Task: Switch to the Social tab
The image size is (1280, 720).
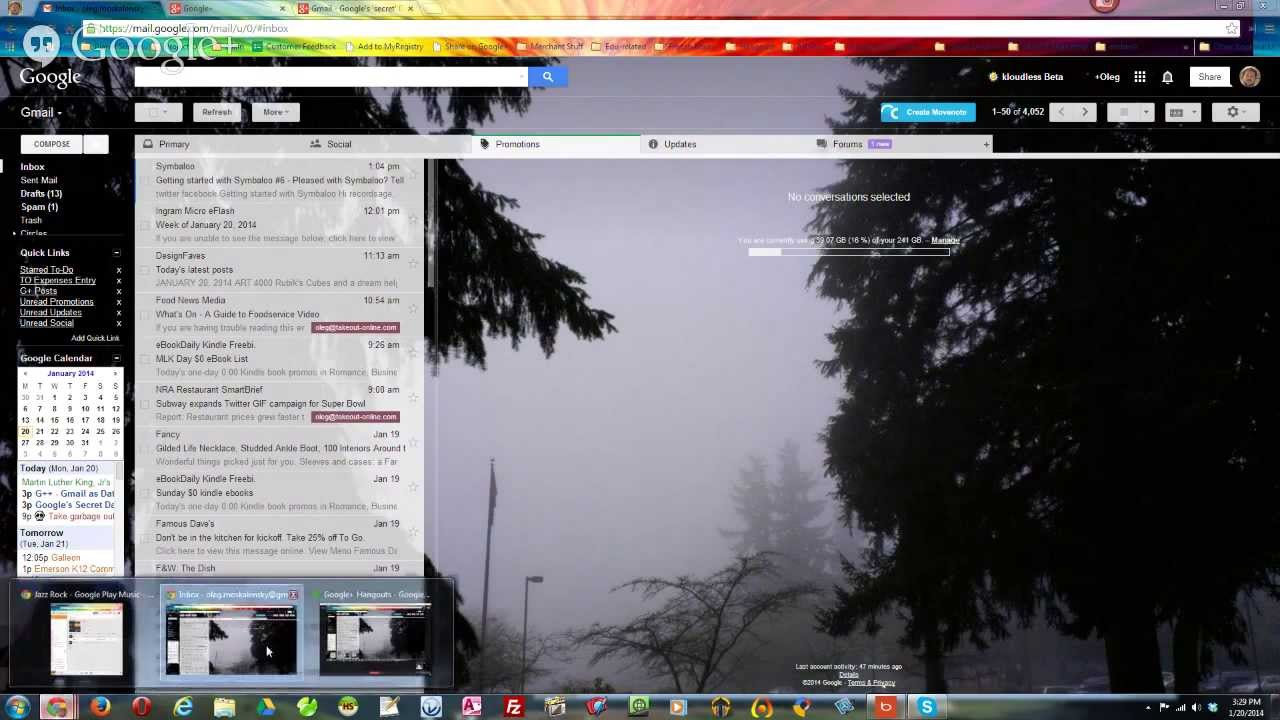Action: point(387,144)
